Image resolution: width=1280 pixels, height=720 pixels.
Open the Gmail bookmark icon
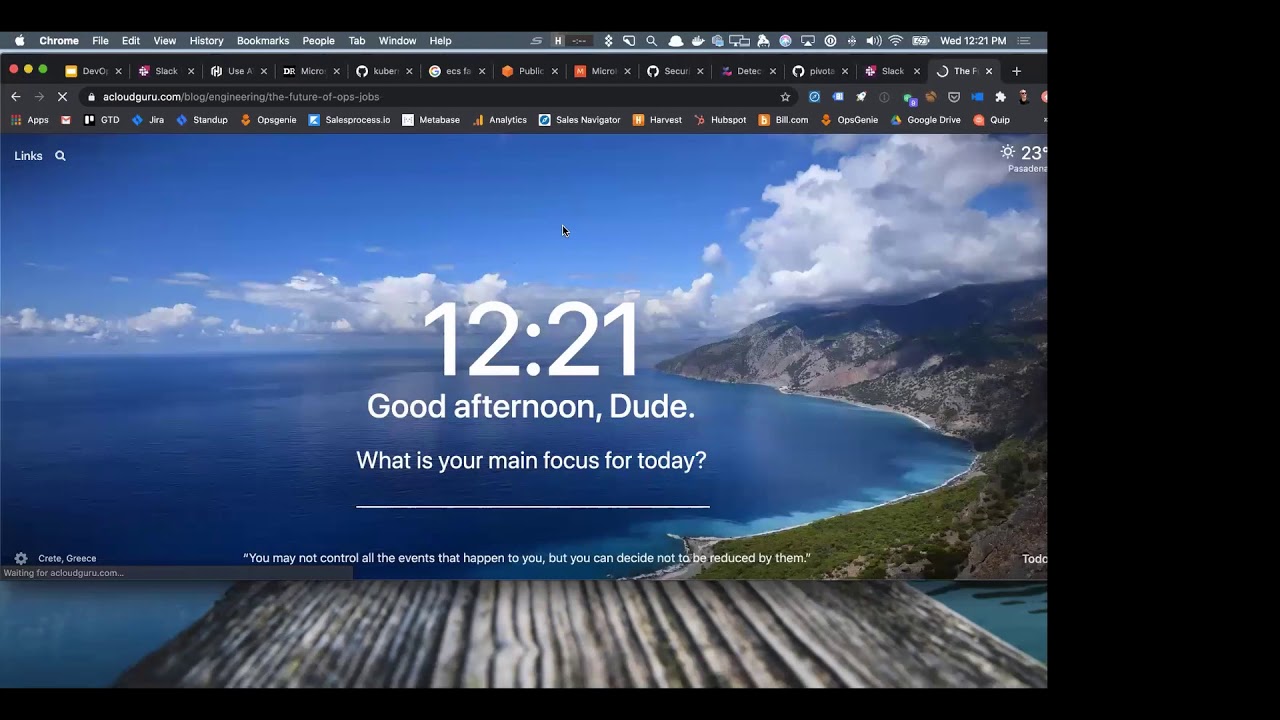click(x=66, y=120)
